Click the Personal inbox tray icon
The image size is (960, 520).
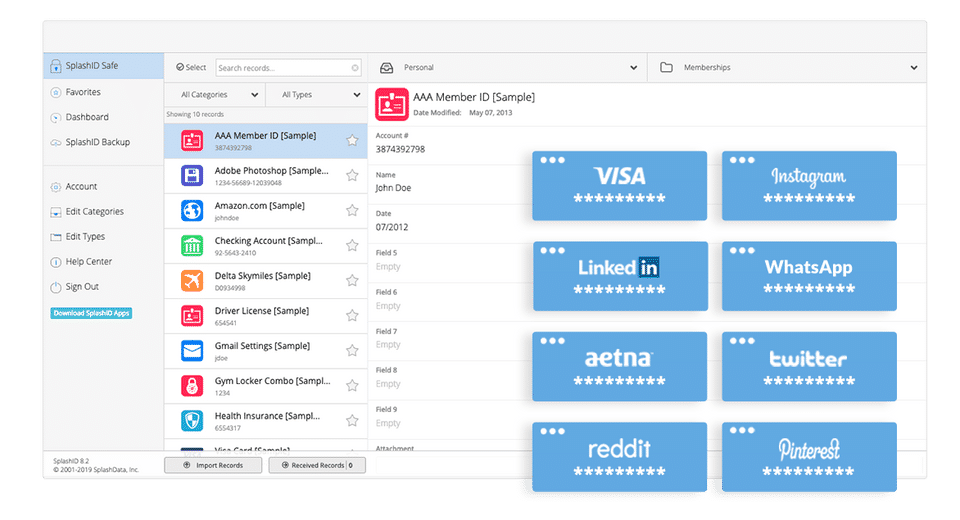[x=386, y=68]
